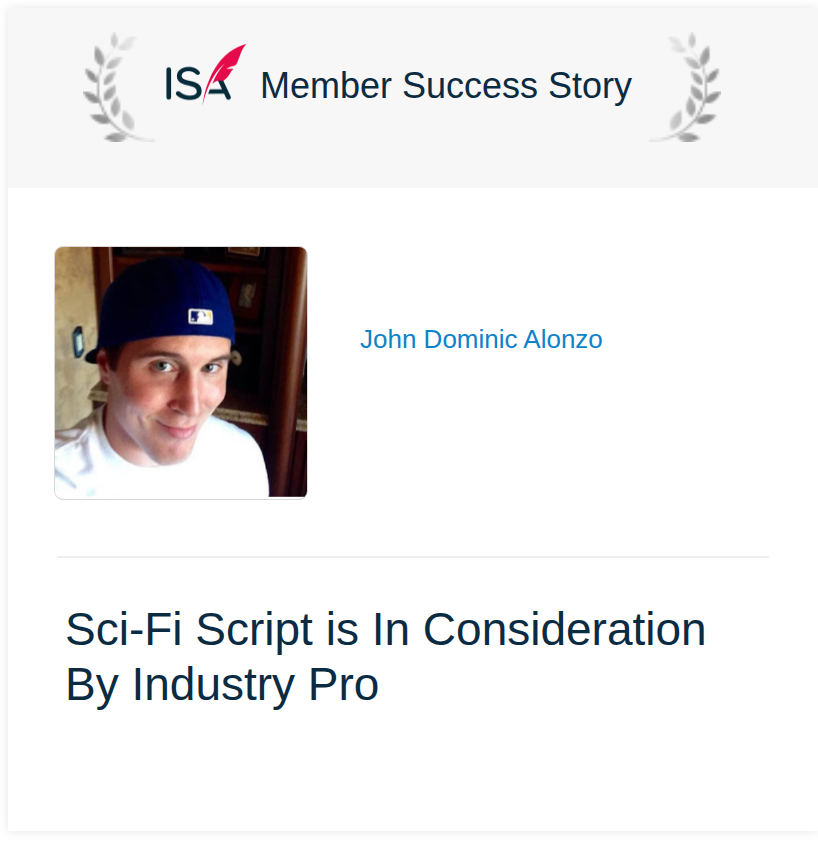Viewport: 818px width, 850px height.
Task: Click the horizontal divider below the profile
Action: coord(413,557)
